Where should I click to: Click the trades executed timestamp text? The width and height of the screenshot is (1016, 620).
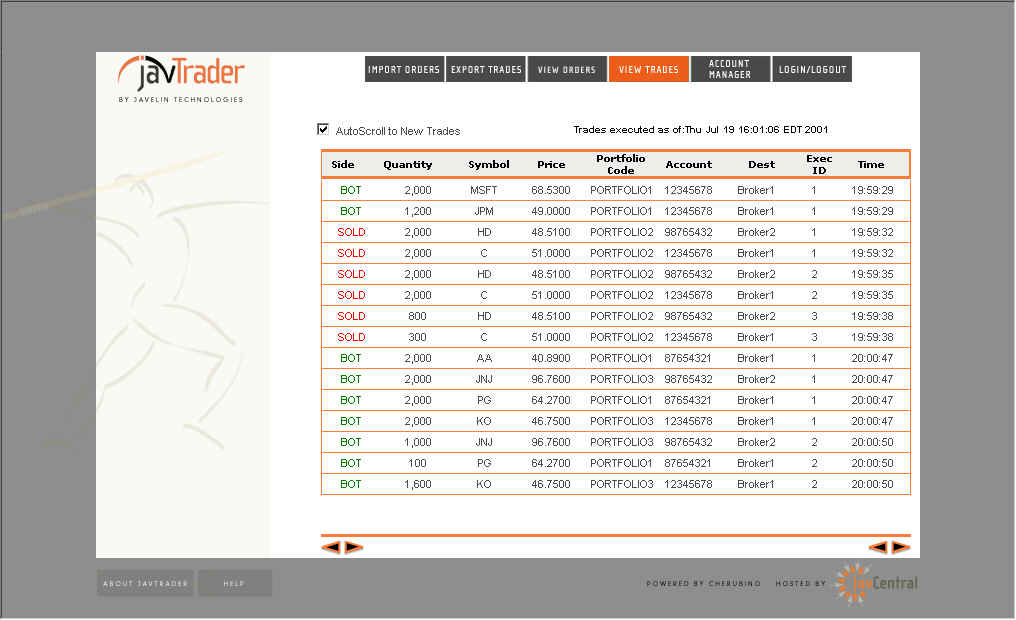[x=700, y=130]
